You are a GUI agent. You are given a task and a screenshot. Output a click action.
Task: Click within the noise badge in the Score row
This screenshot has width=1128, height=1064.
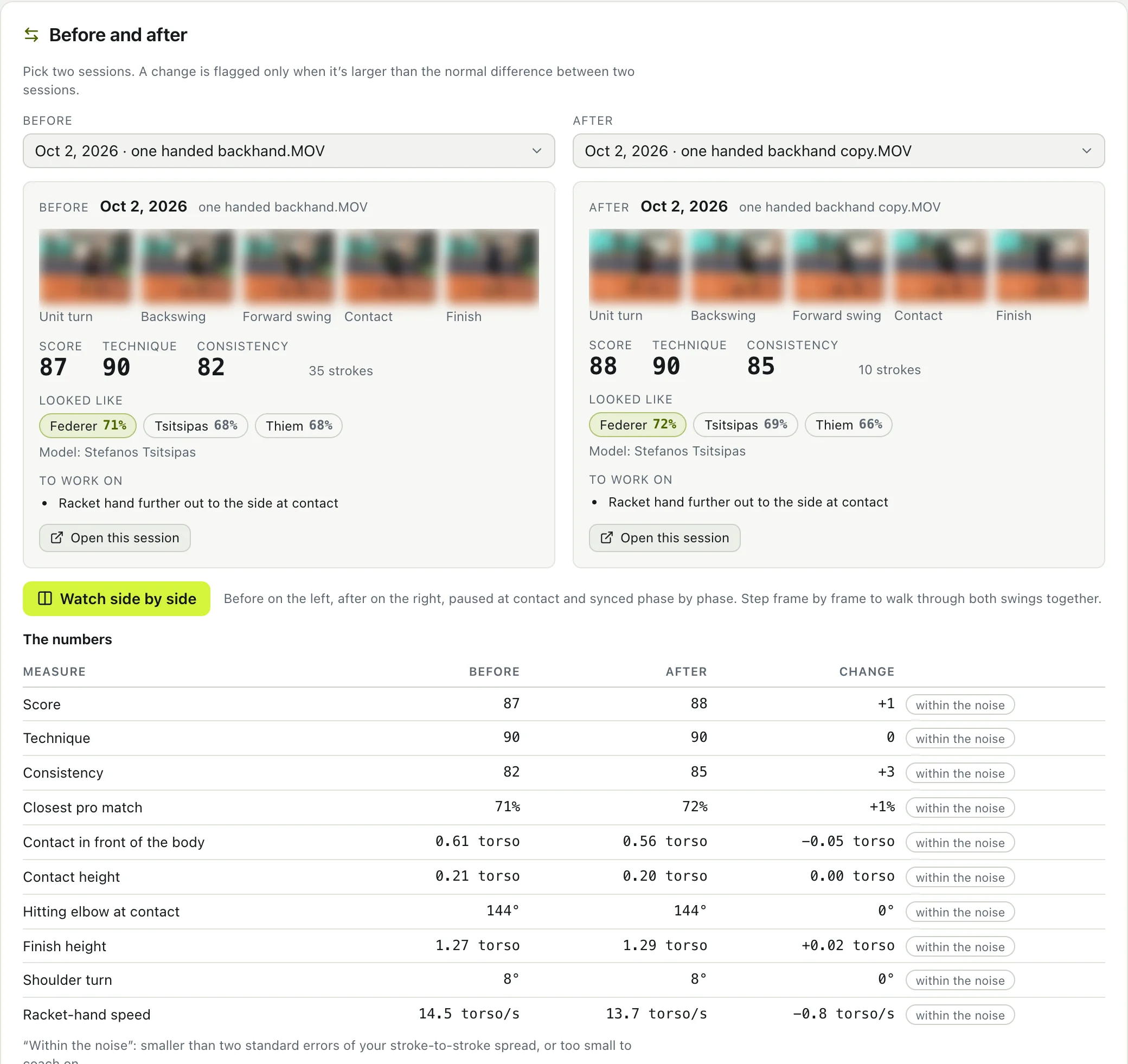click(x=960, y=705)
